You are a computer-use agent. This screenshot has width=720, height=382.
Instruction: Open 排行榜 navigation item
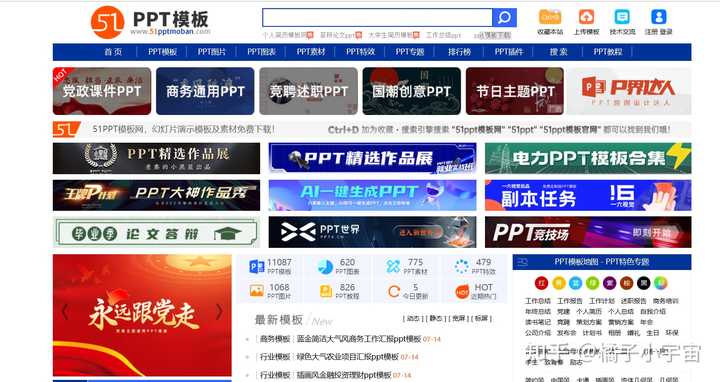pos(459,52)
